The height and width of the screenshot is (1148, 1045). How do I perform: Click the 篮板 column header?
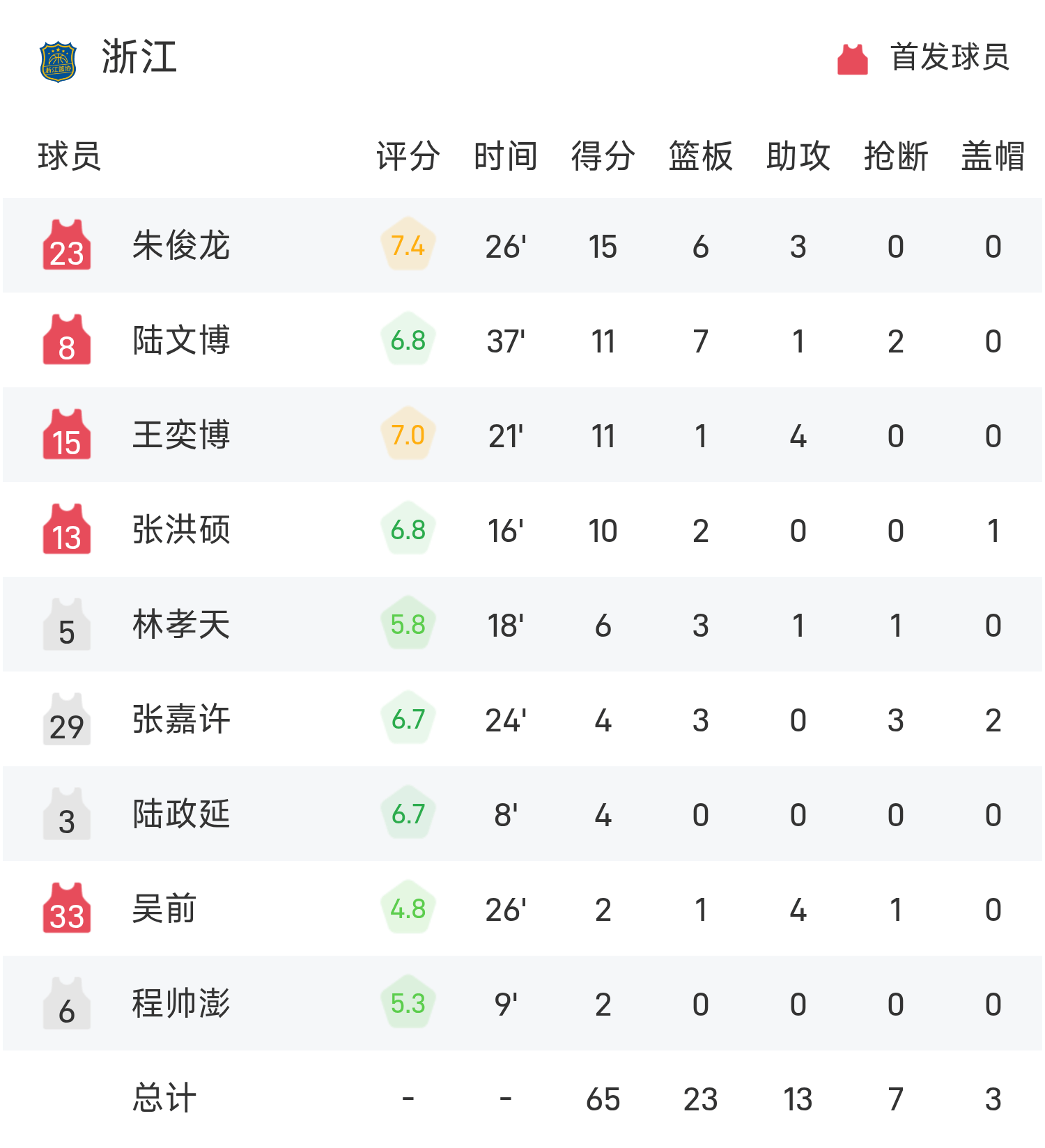tap(700, 156)
